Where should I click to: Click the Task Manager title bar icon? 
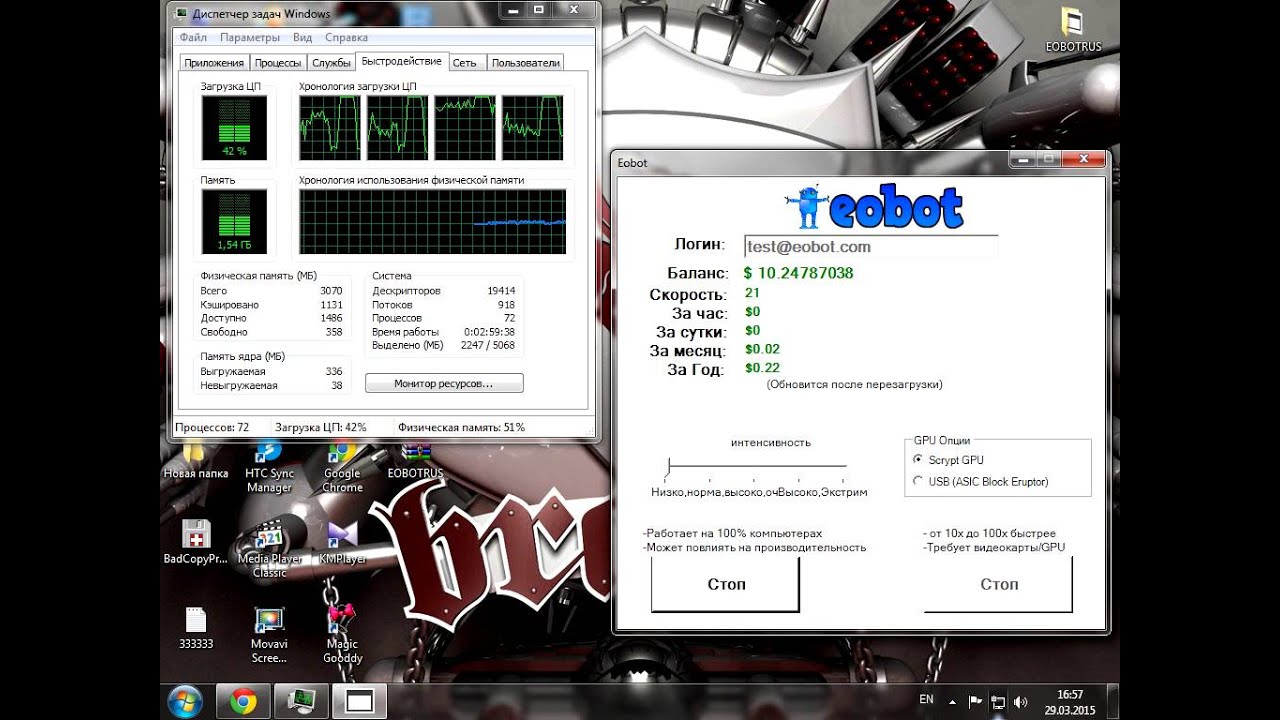pyautogui.click(x=180, y=14)
